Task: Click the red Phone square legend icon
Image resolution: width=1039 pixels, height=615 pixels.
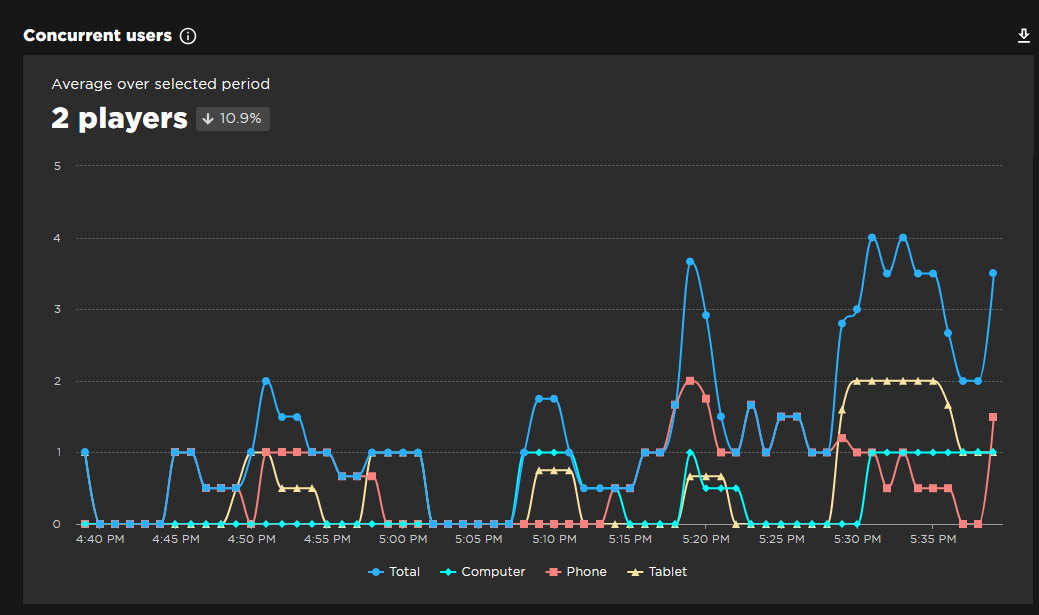Action: click(555, 571)
